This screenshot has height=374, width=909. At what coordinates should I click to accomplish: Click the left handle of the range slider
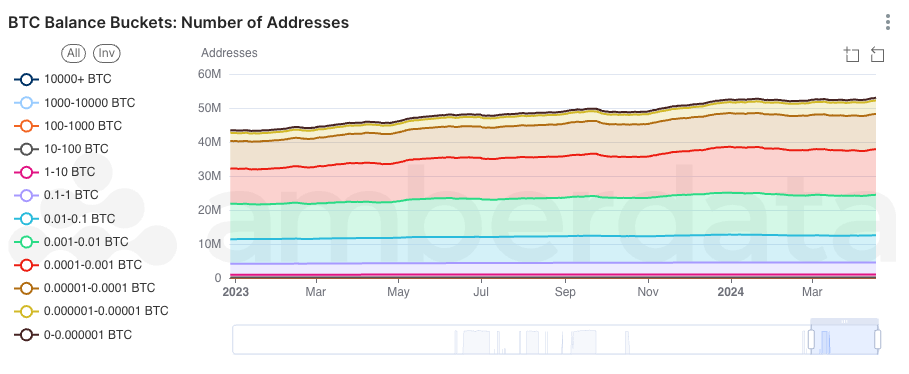click(x=811, y=339)
